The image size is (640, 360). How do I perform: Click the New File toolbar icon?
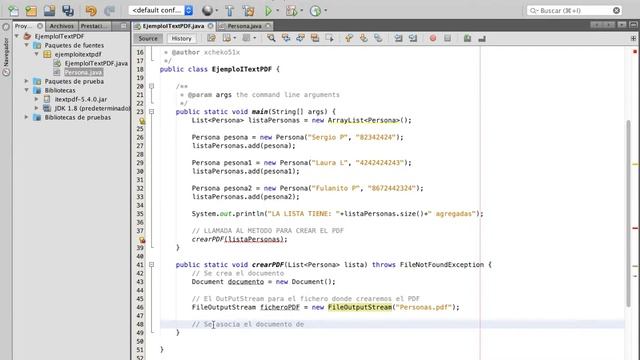pos(13,11)
